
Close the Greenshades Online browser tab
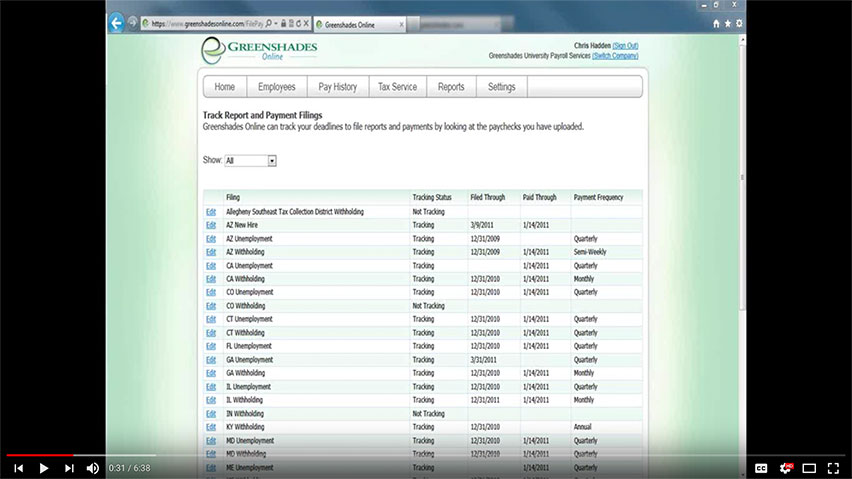pos(402,24)
